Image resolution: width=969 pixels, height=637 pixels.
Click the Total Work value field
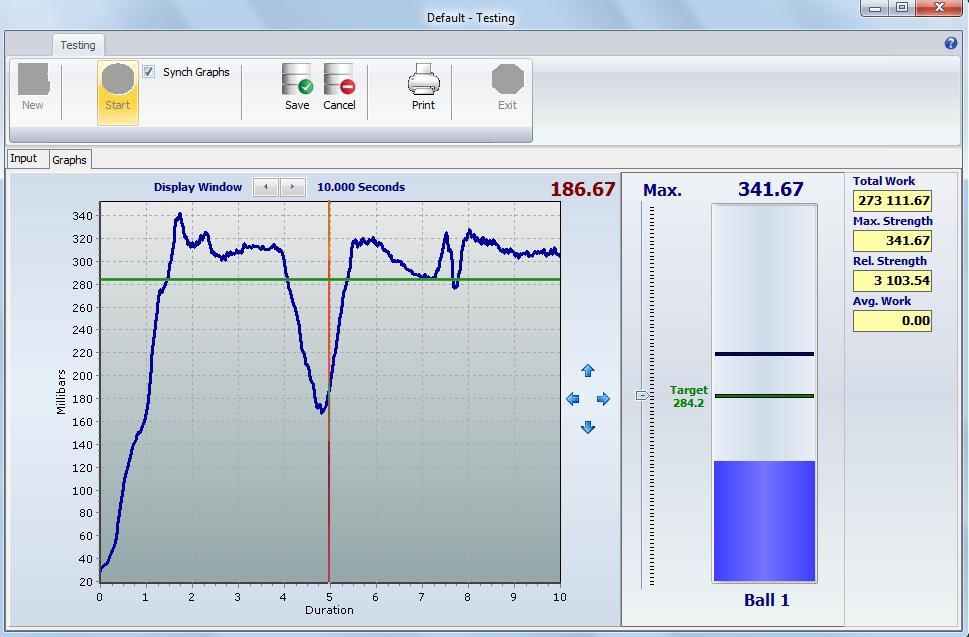coord(892,201)
